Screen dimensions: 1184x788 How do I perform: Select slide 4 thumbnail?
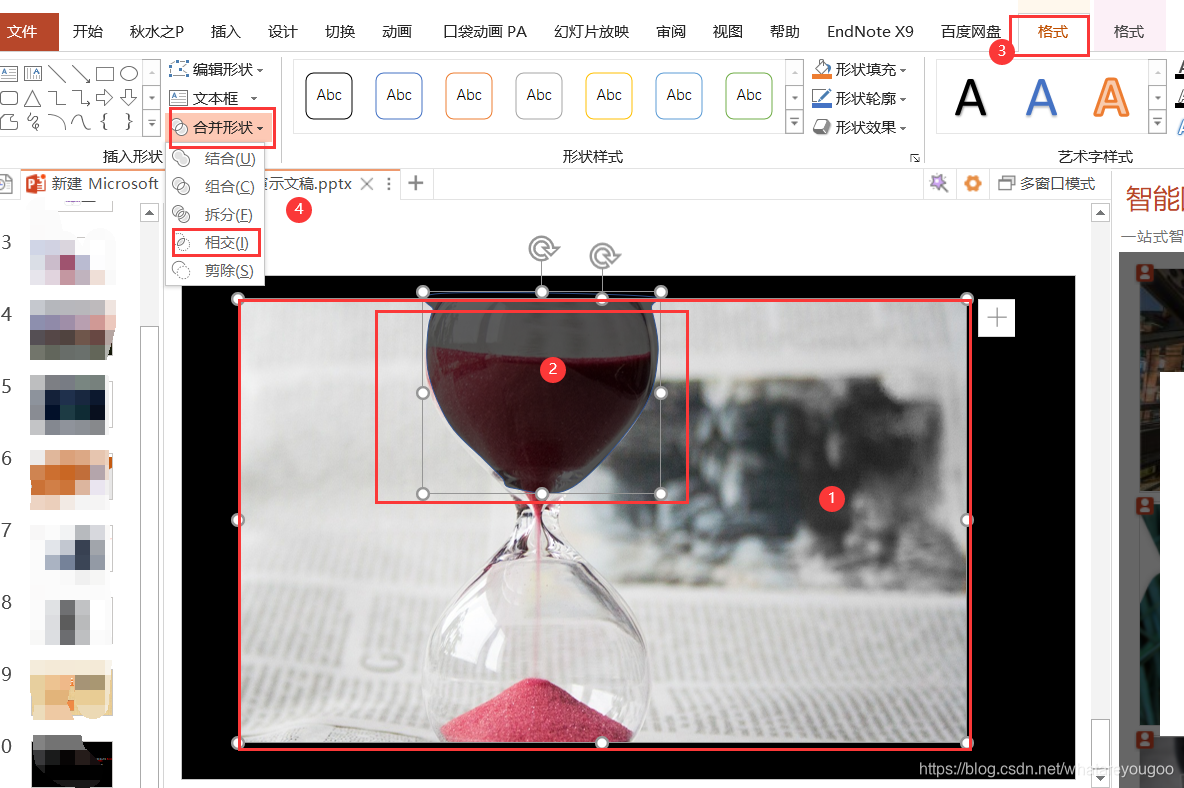[72, 329]
